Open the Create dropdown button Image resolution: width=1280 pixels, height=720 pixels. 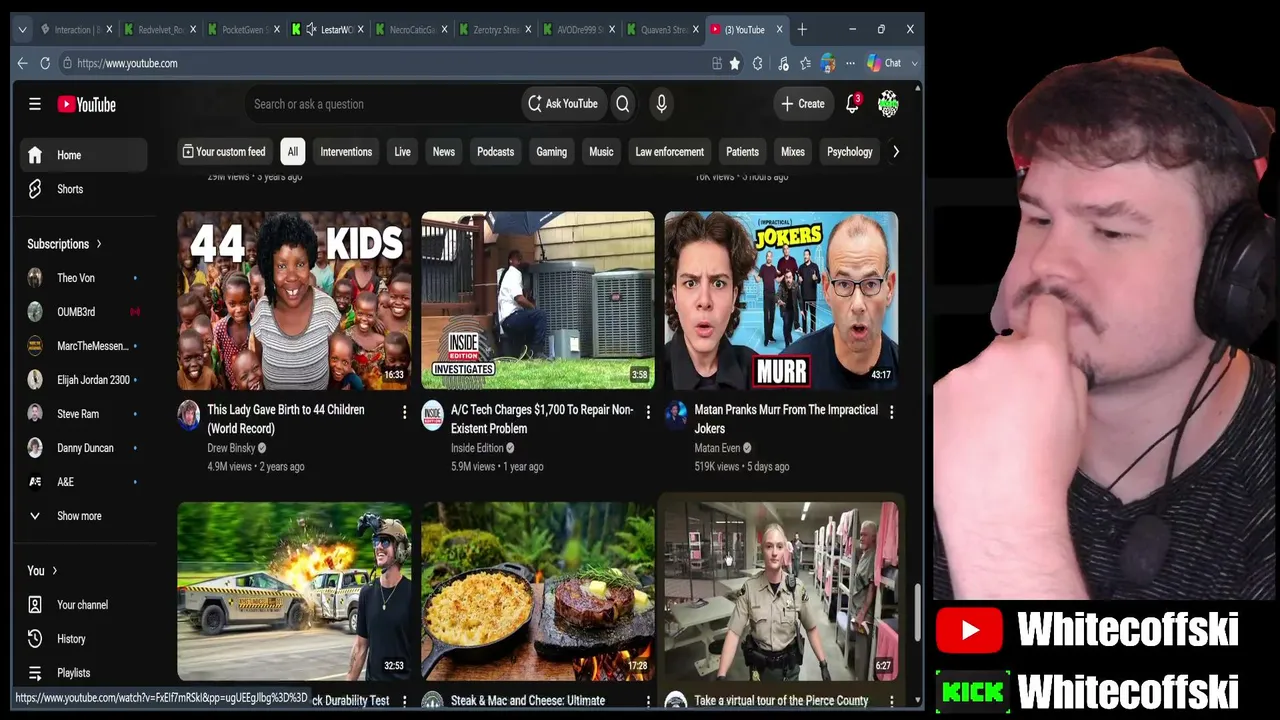[x=803, y=104]
